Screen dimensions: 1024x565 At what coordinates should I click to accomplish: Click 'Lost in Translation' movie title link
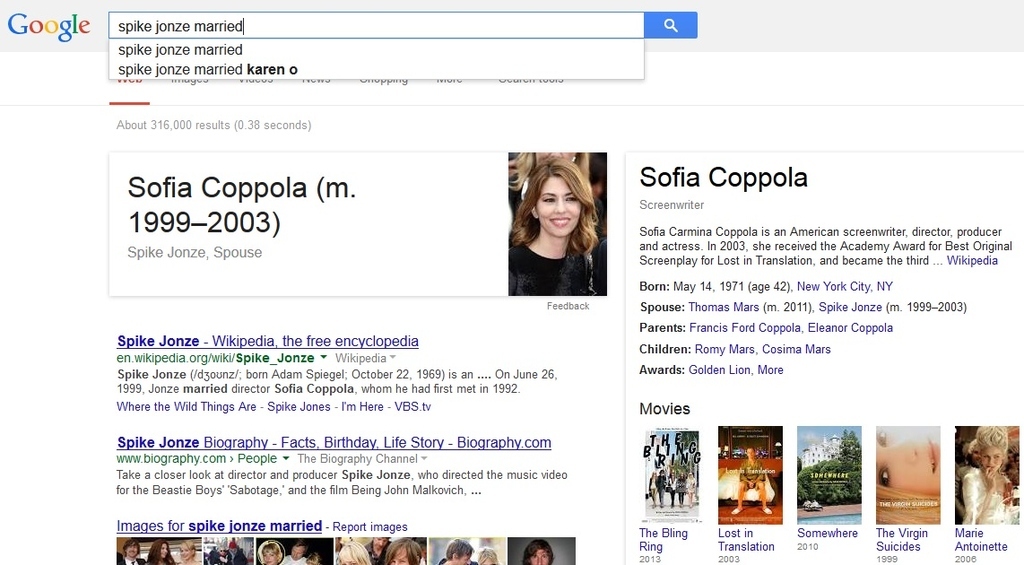pos(746,540)
